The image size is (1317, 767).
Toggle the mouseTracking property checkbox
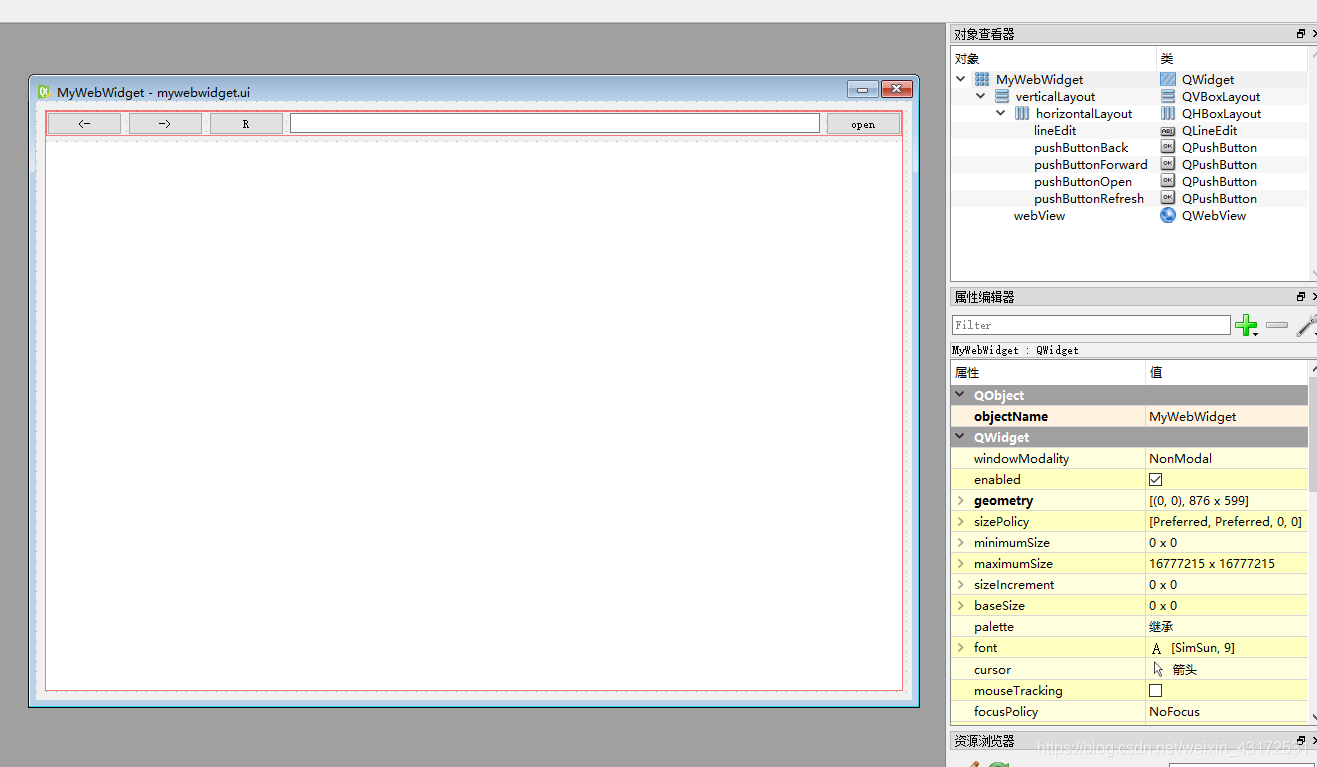[1156, 691]
